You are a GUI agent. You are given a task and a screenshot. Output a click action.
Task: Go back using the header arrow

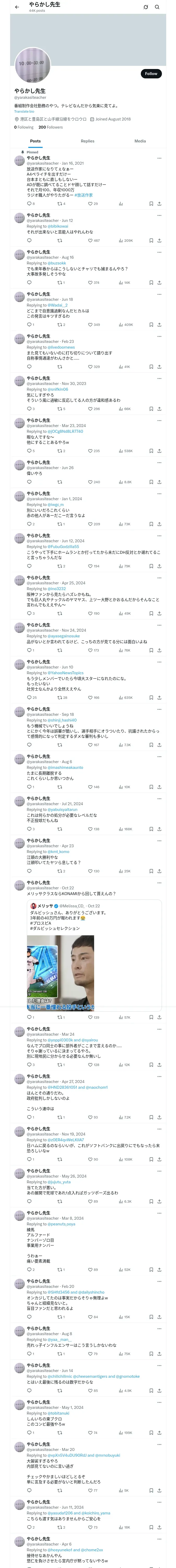coord(16,7)
